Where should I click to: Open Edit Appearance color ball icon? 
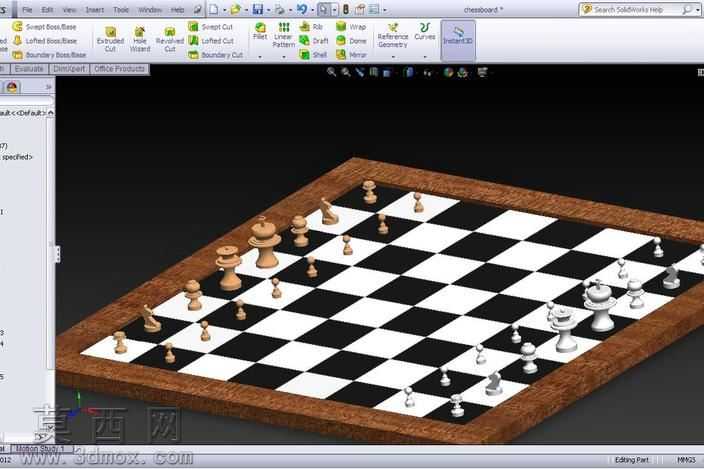pyautogui.click(x=448, y=72)
